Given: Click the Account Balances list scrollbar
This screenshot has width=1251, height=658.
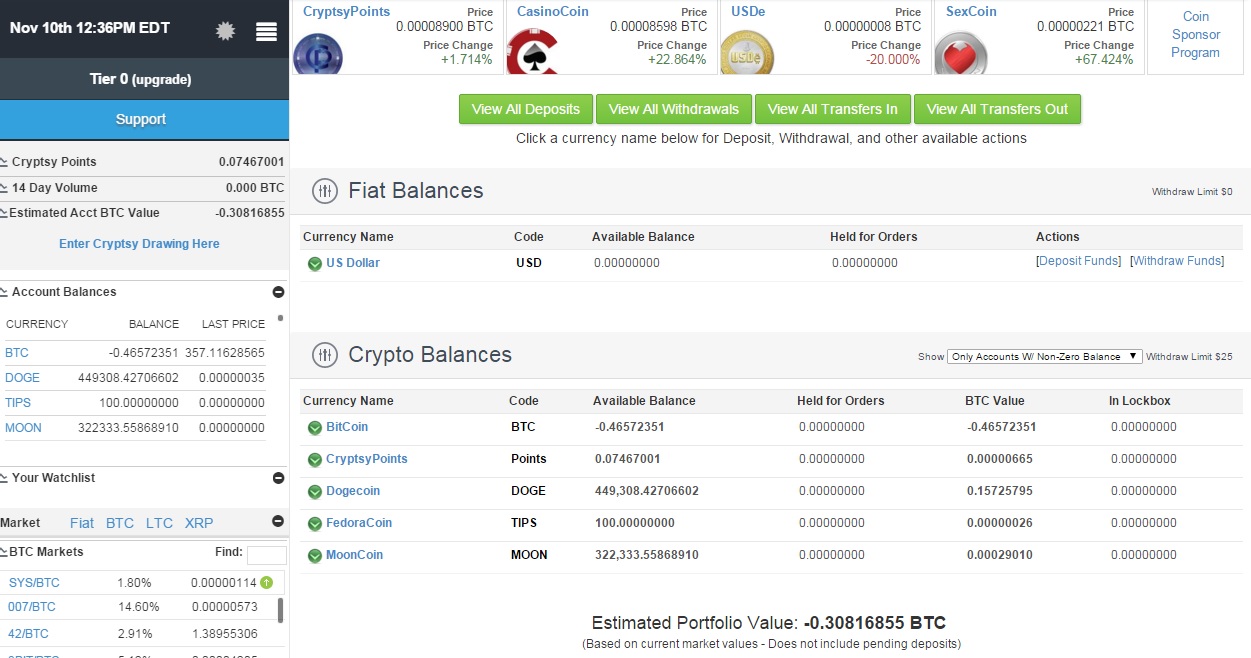Looking at the screenshot, I should [x=280, y=319].
